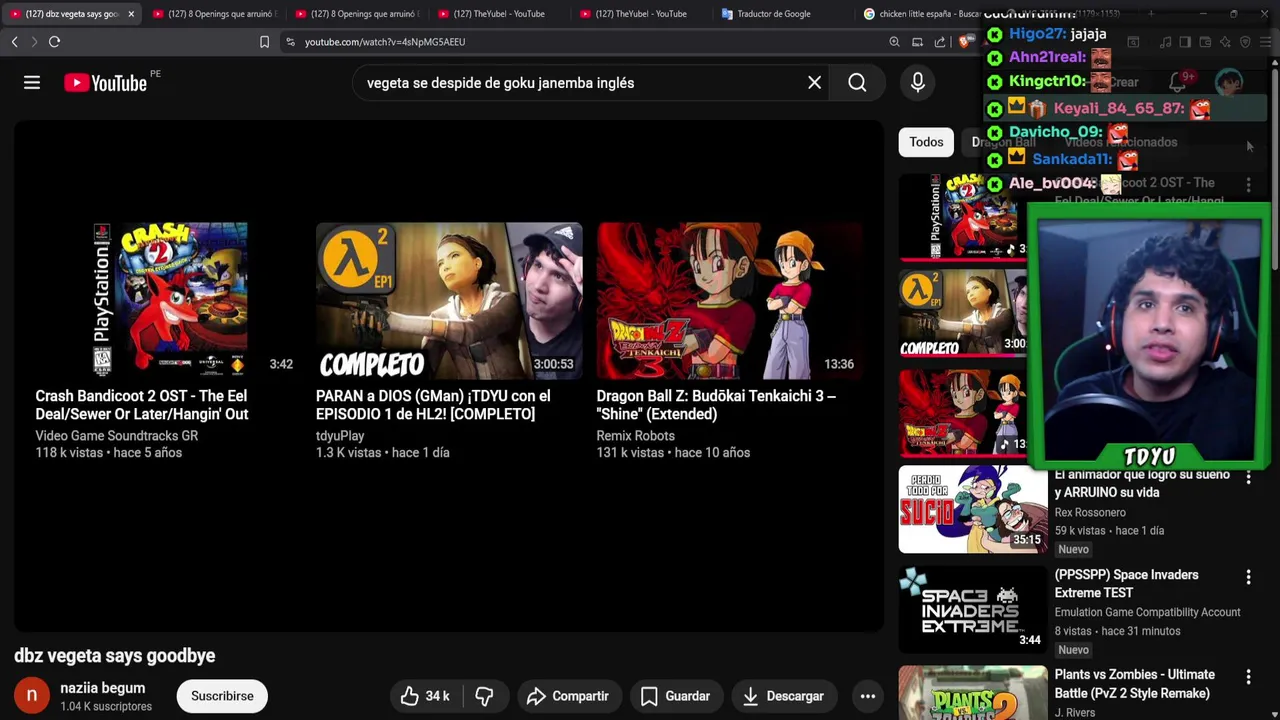
Task: Switch to first 'TheYubel - YouTube' tab
Action: tap(499, 14)
